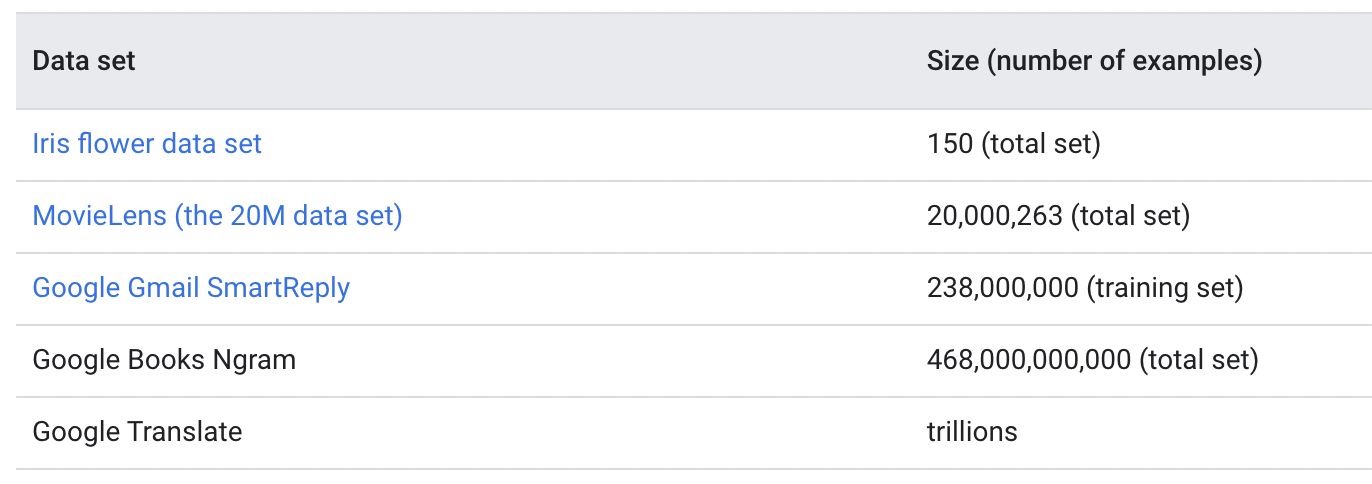Click the 20,000,263 (total set) cell

tap(1058, 216)
